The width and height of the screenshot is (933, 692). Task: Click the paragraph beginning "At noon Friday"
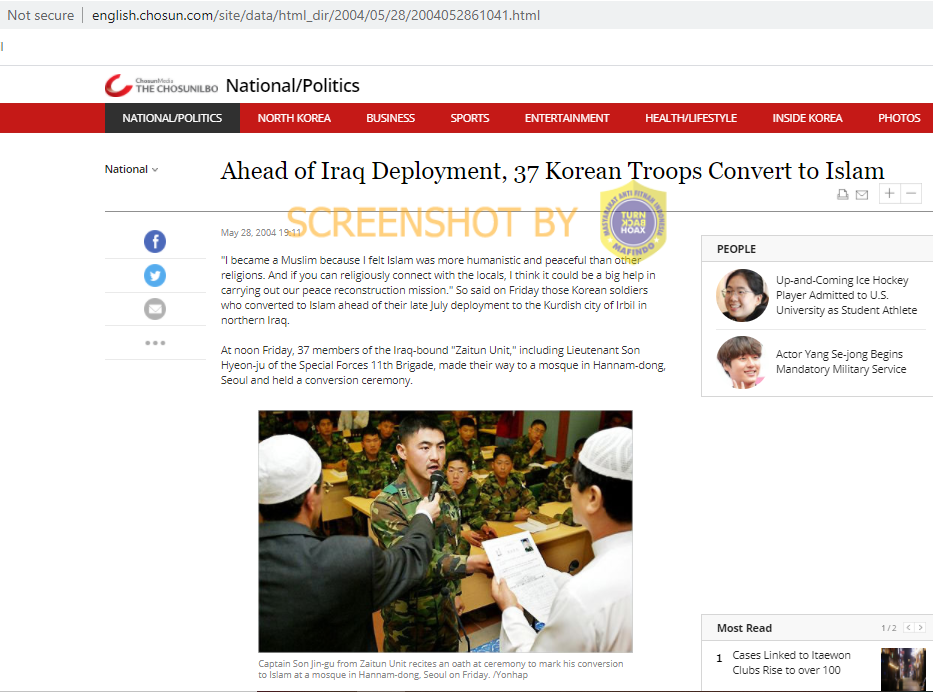pos(443,365)
